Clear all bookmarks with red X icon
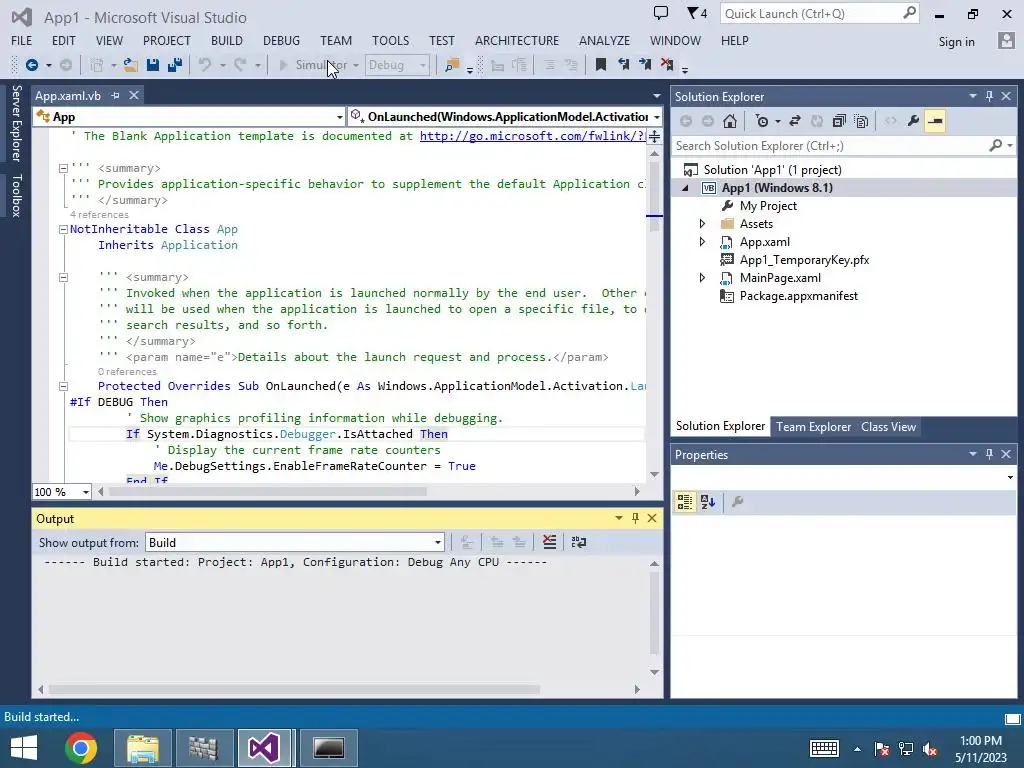The height and width of the screenshot is (768, 1024). pyautogui.click(x=667, y=64)
